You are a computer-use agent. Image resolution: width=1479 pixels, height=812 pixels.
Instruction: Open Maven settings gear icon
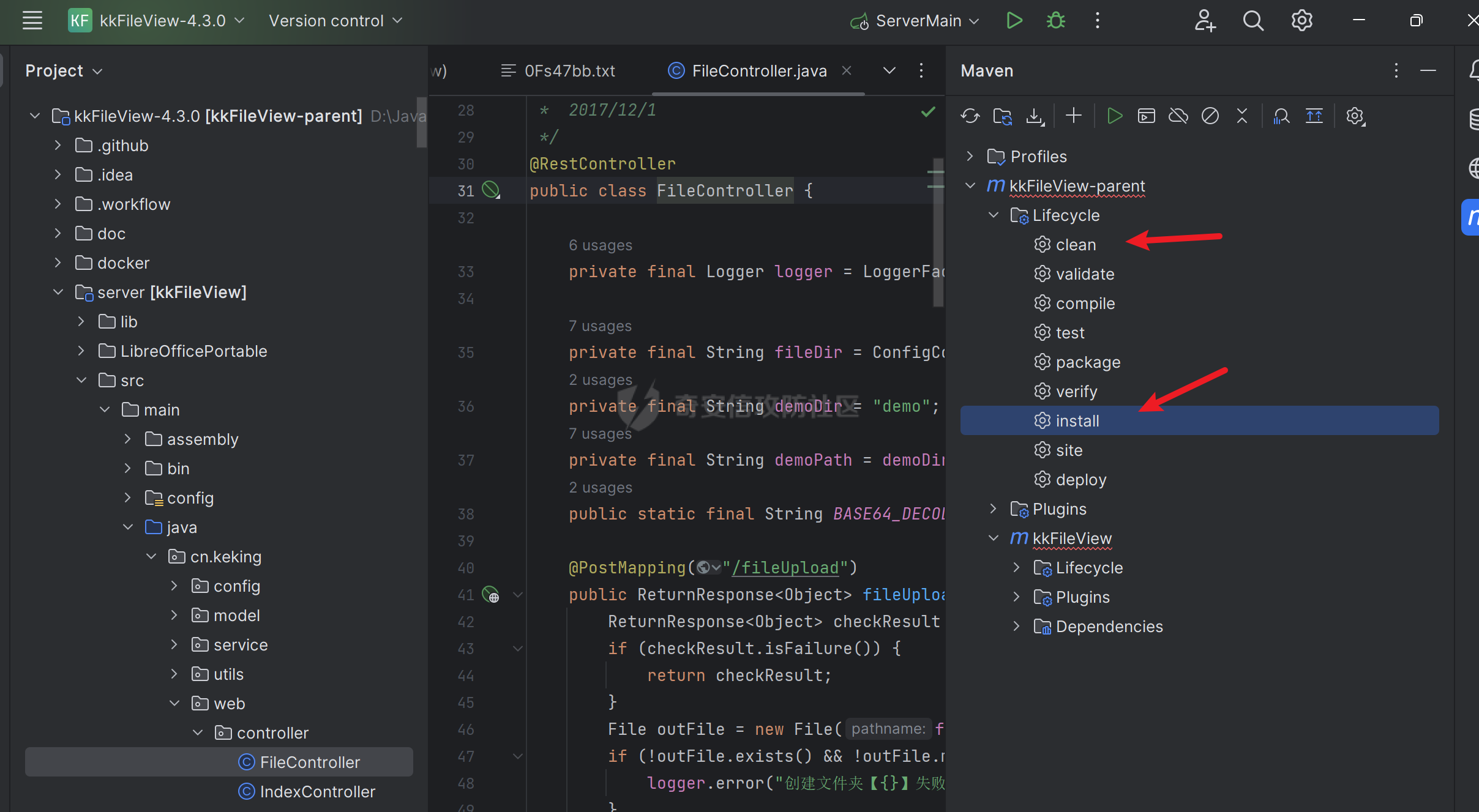click(x=1355, y=116)
